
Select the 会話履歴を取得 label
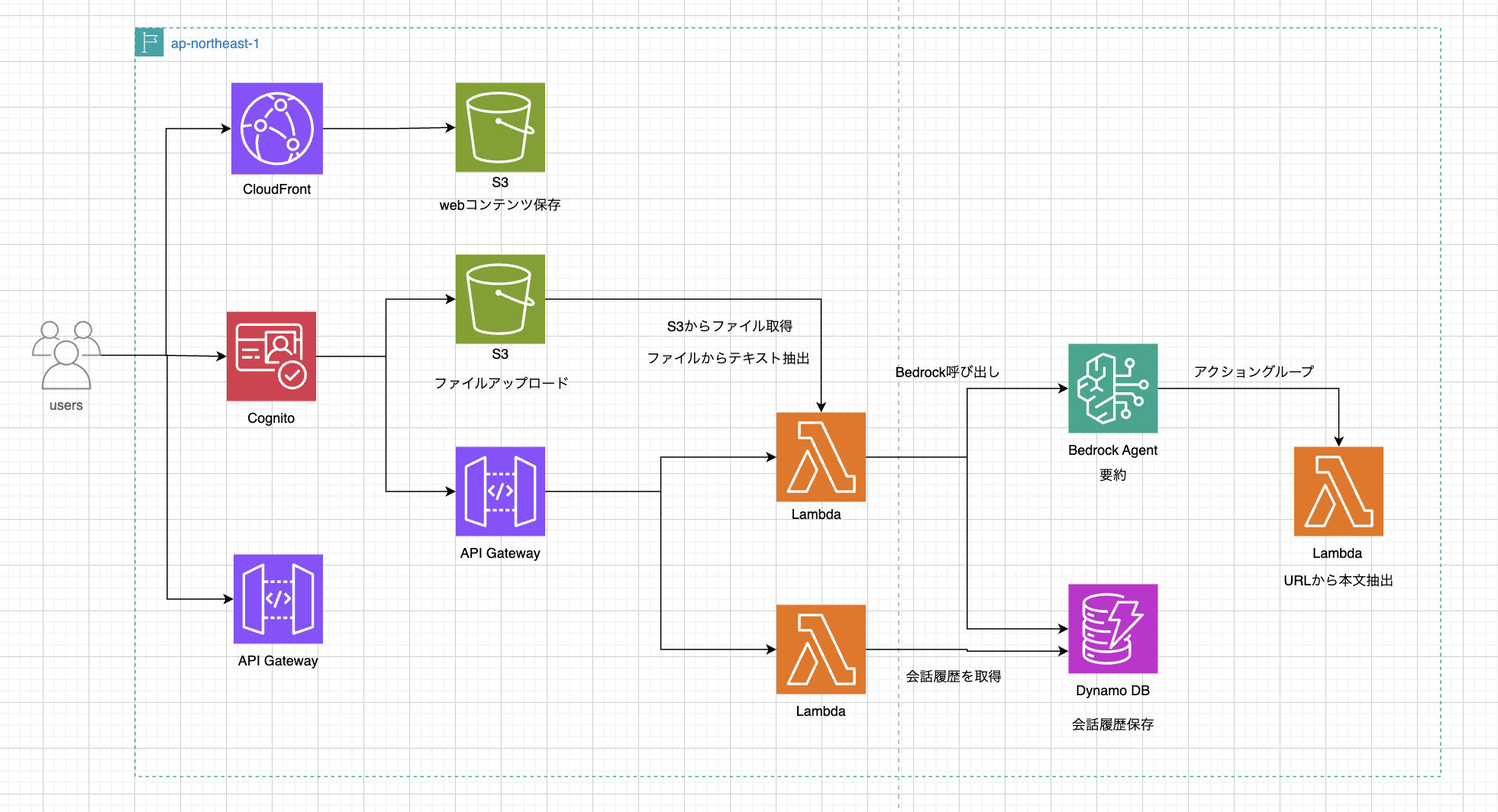[x=953, y=676]
